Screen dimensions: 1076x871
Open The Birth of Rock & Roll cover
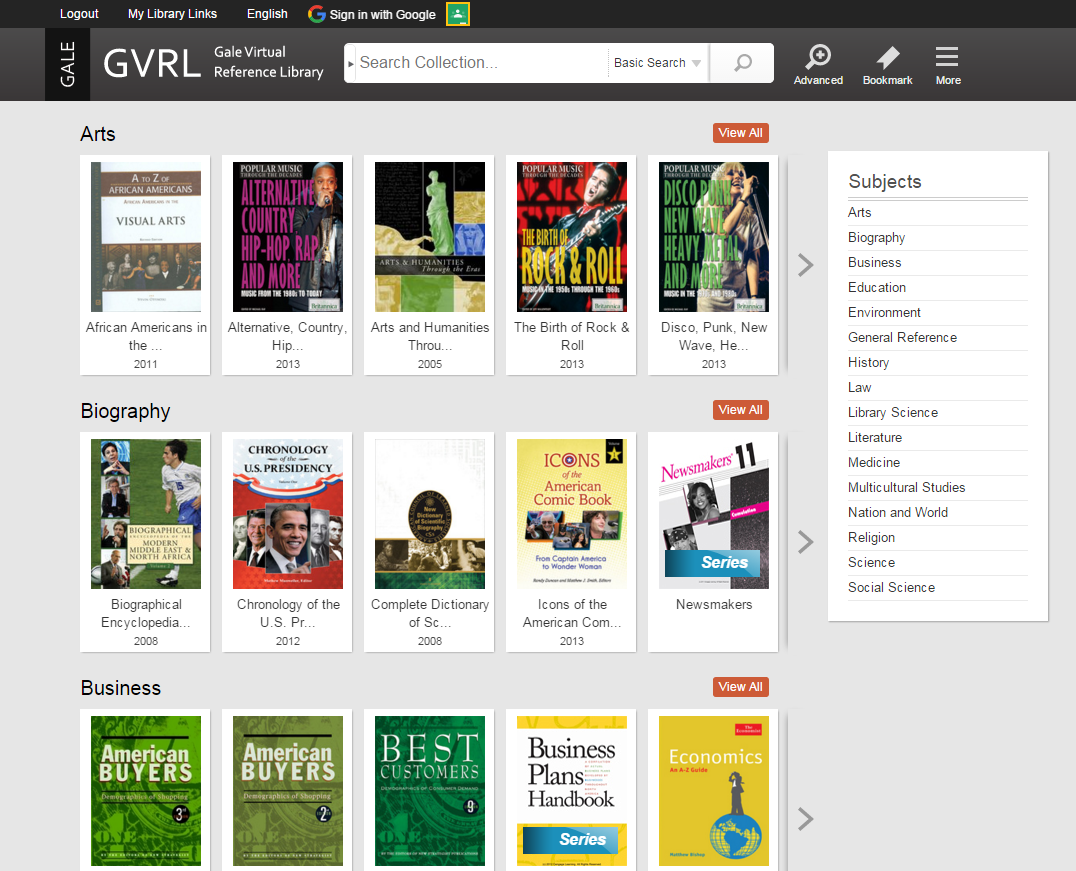point(571,236)
